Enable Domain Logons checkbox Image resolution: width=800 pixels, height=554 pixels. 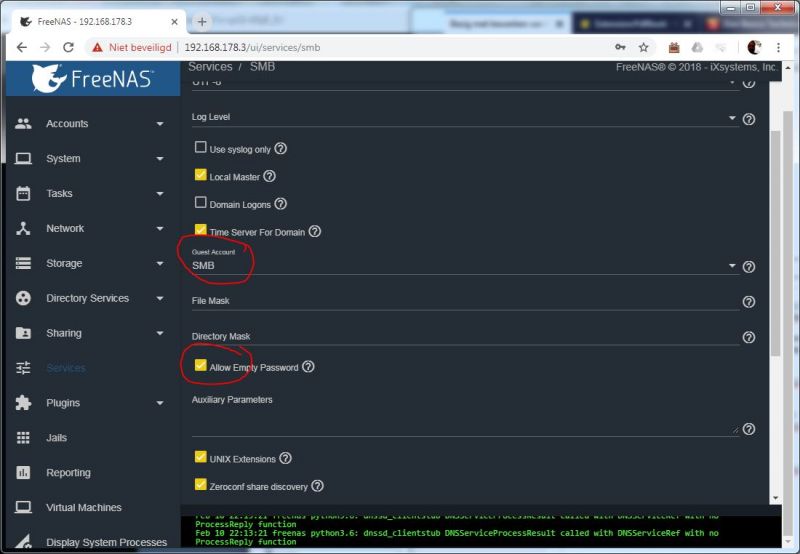(x=201, y=203)
